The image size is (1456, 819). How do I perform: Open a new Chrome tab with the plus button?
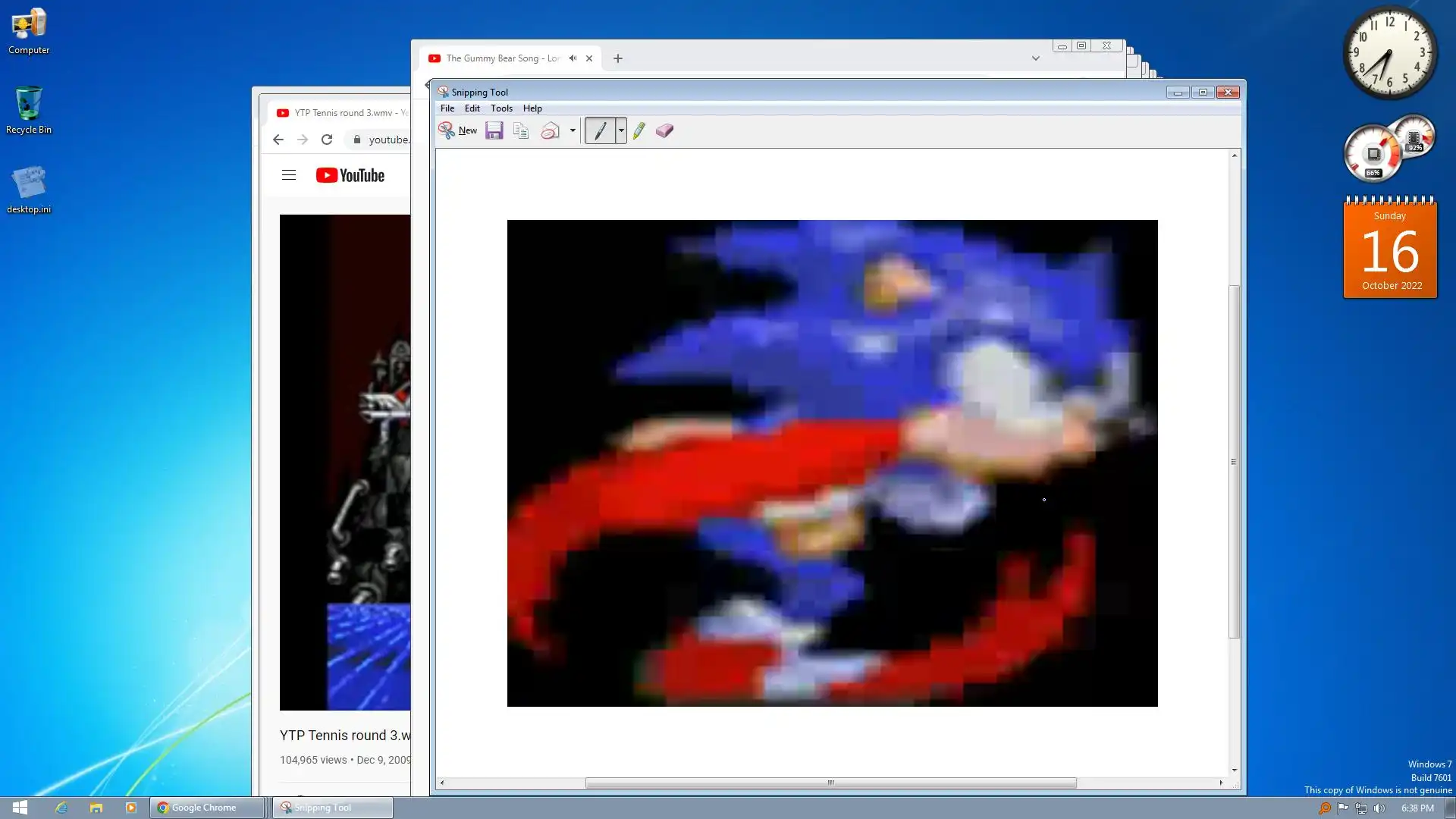click(617, 58)
